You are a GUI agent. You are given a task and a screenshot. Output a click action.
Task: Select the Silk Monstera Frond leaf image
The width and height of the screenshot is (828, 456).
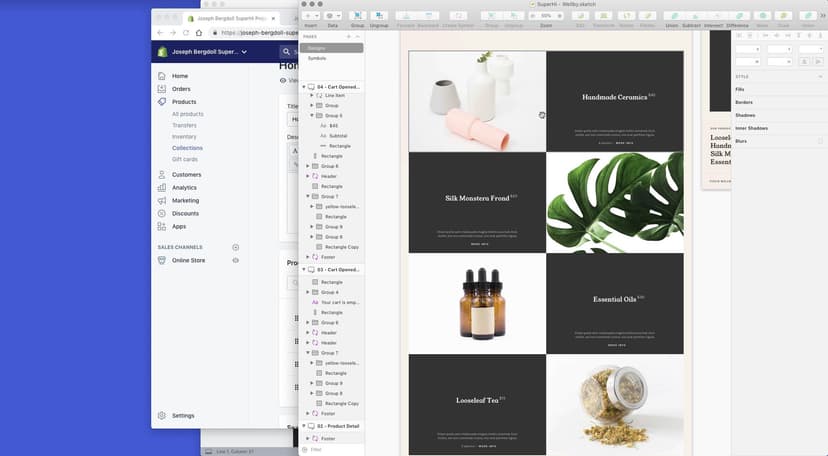point(615,202)
